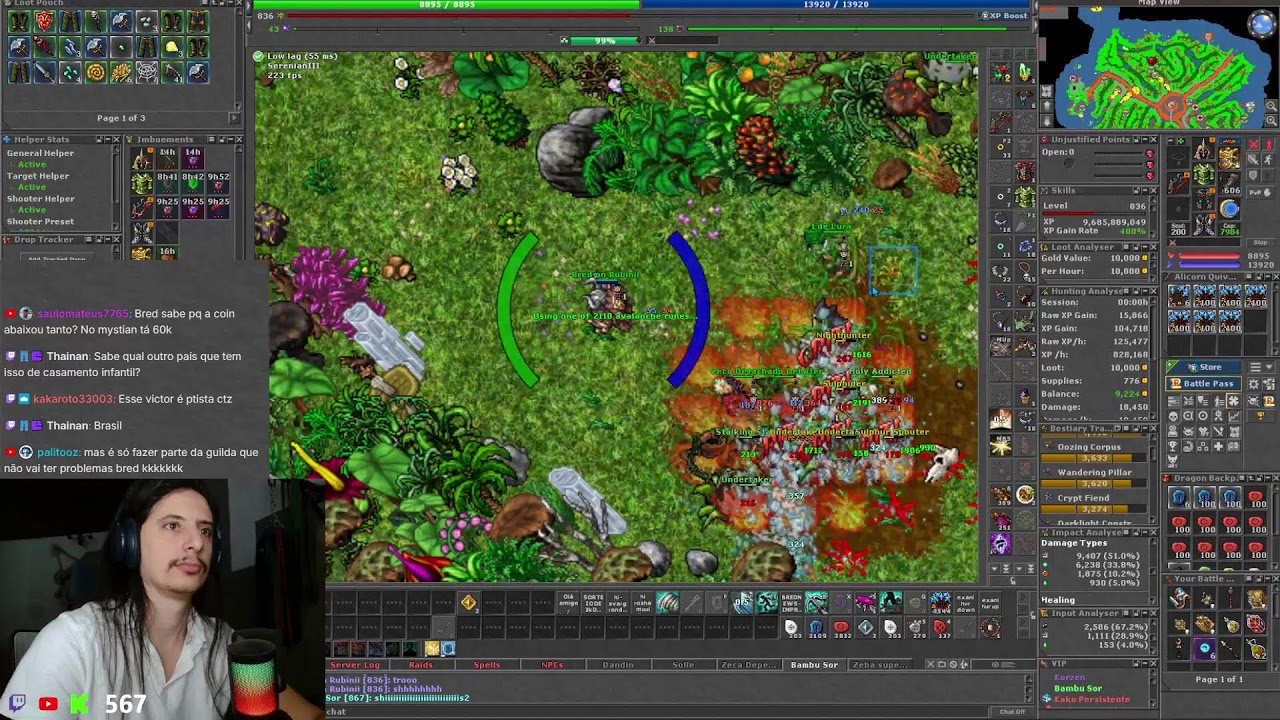Toggle the red X secure mode icon
Image resolution: width=1280 pixels, height=720 pixels.
point(1254,145)
